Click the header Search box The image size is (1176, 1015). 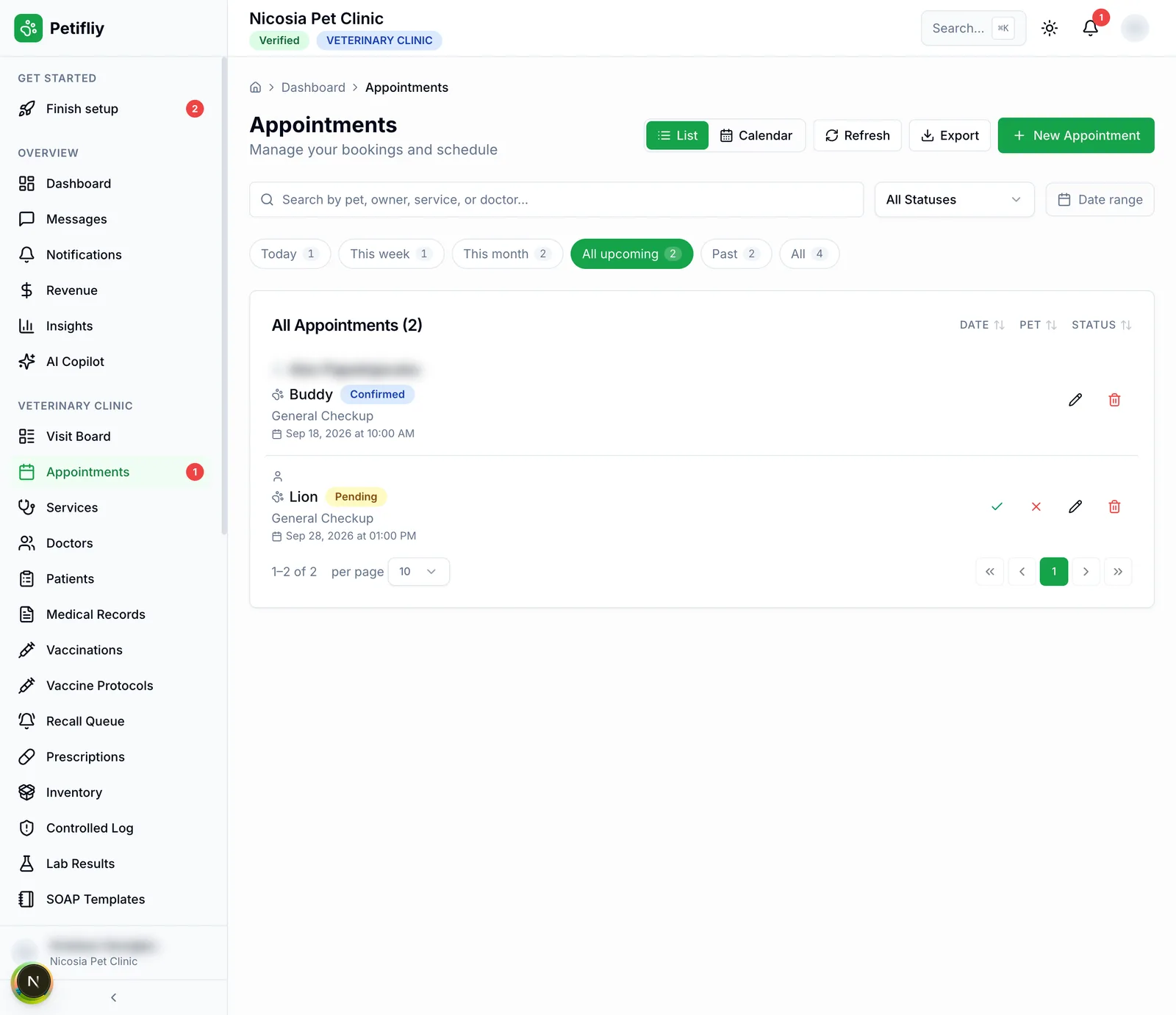coord(973,28)
